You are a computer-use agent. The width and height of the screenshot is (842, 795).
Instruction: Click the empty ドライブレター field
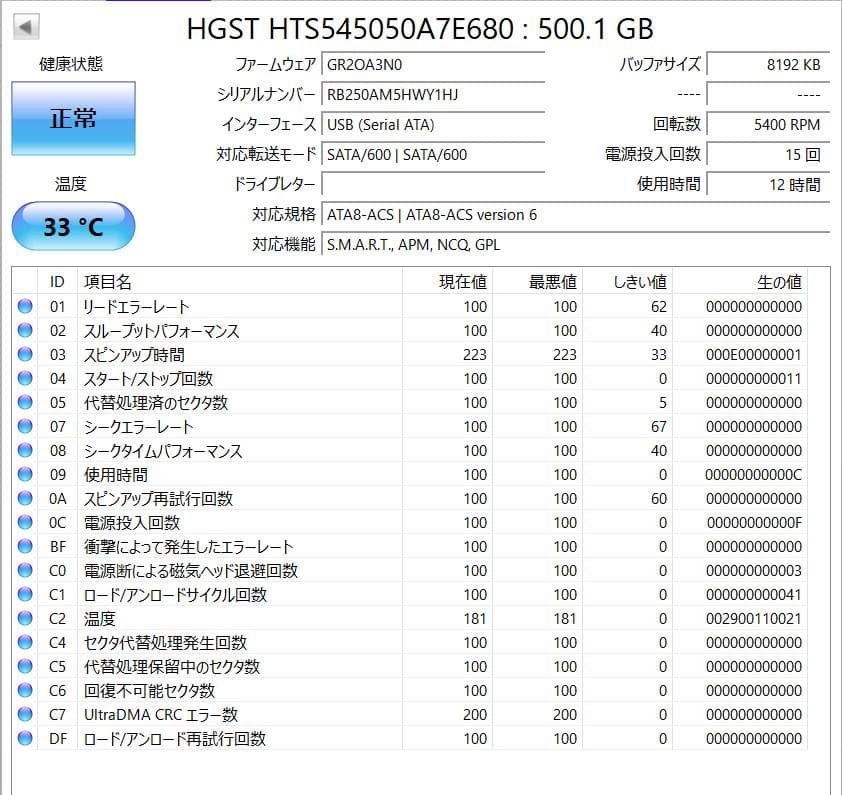point(433,185)
